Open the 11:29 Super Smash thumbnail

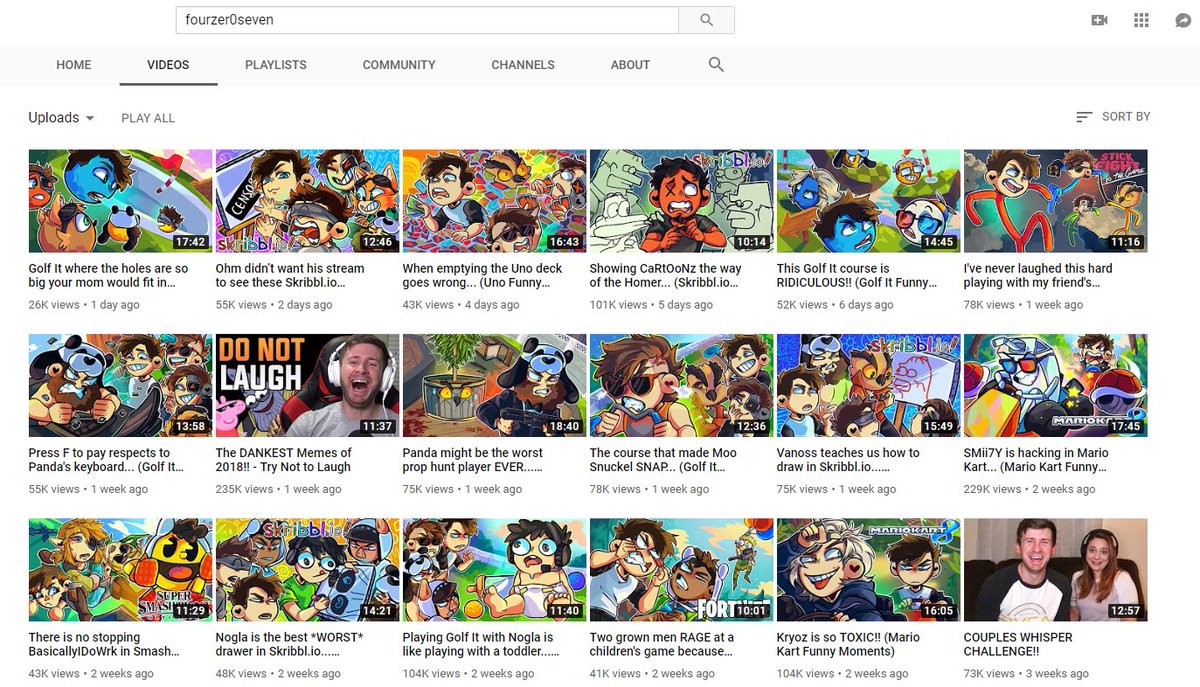120,570
